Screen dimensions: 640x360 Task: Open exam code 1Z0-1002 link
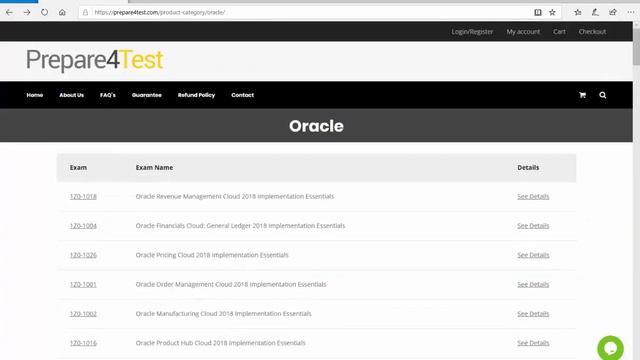click(83, 314)
